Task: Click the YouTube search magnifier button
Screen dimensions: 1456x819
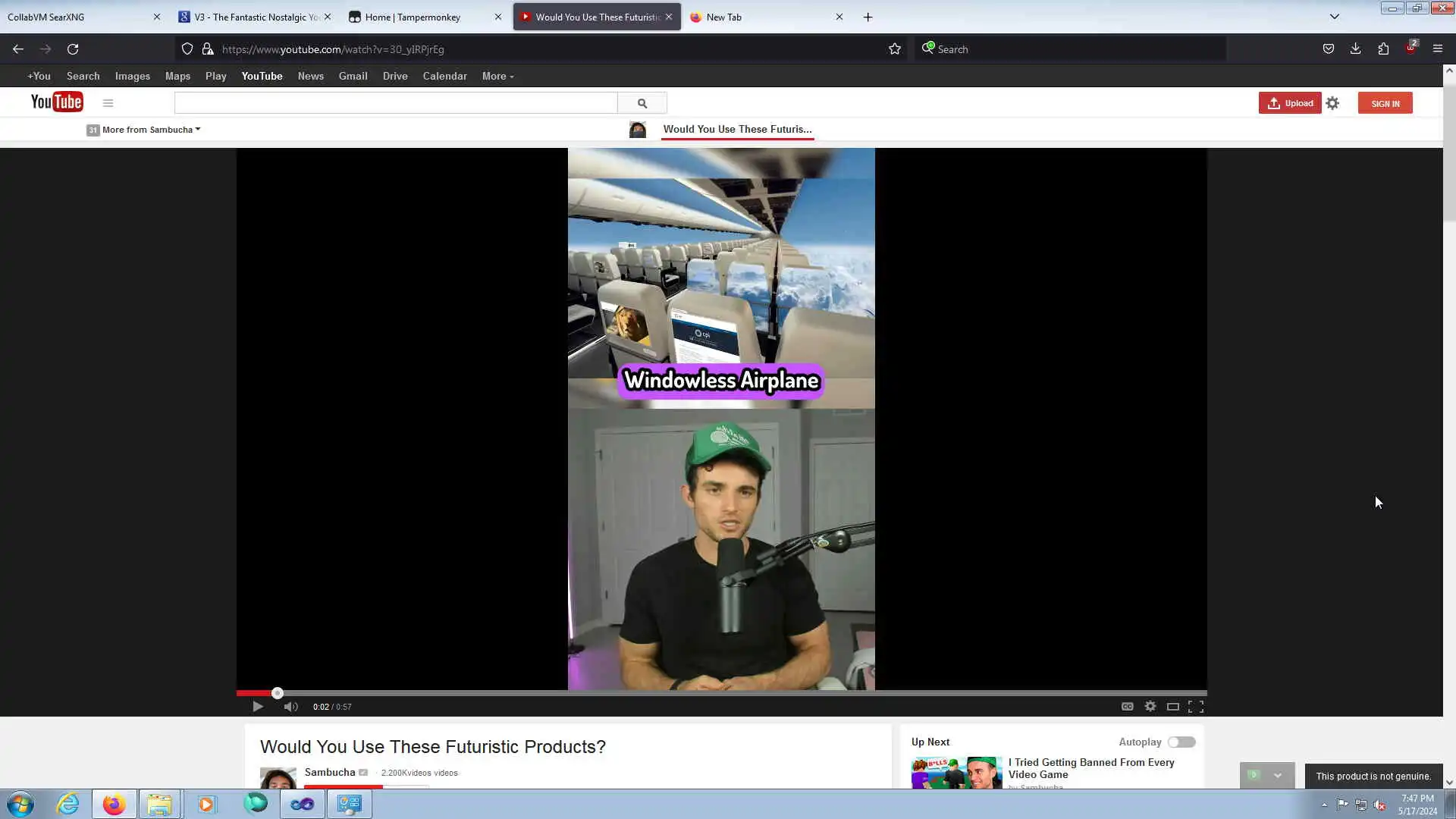Action: click(642, 103)
